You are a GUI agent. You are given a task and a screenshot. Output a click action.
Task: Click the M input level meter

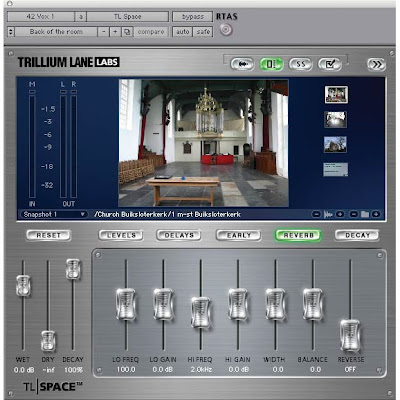tap(32, 147)
